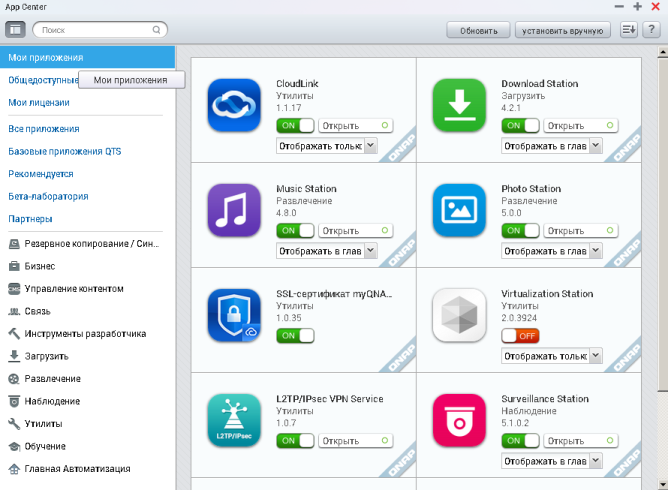Open Бета-лаборатория section
668x490 pixels.
[48, 196]
